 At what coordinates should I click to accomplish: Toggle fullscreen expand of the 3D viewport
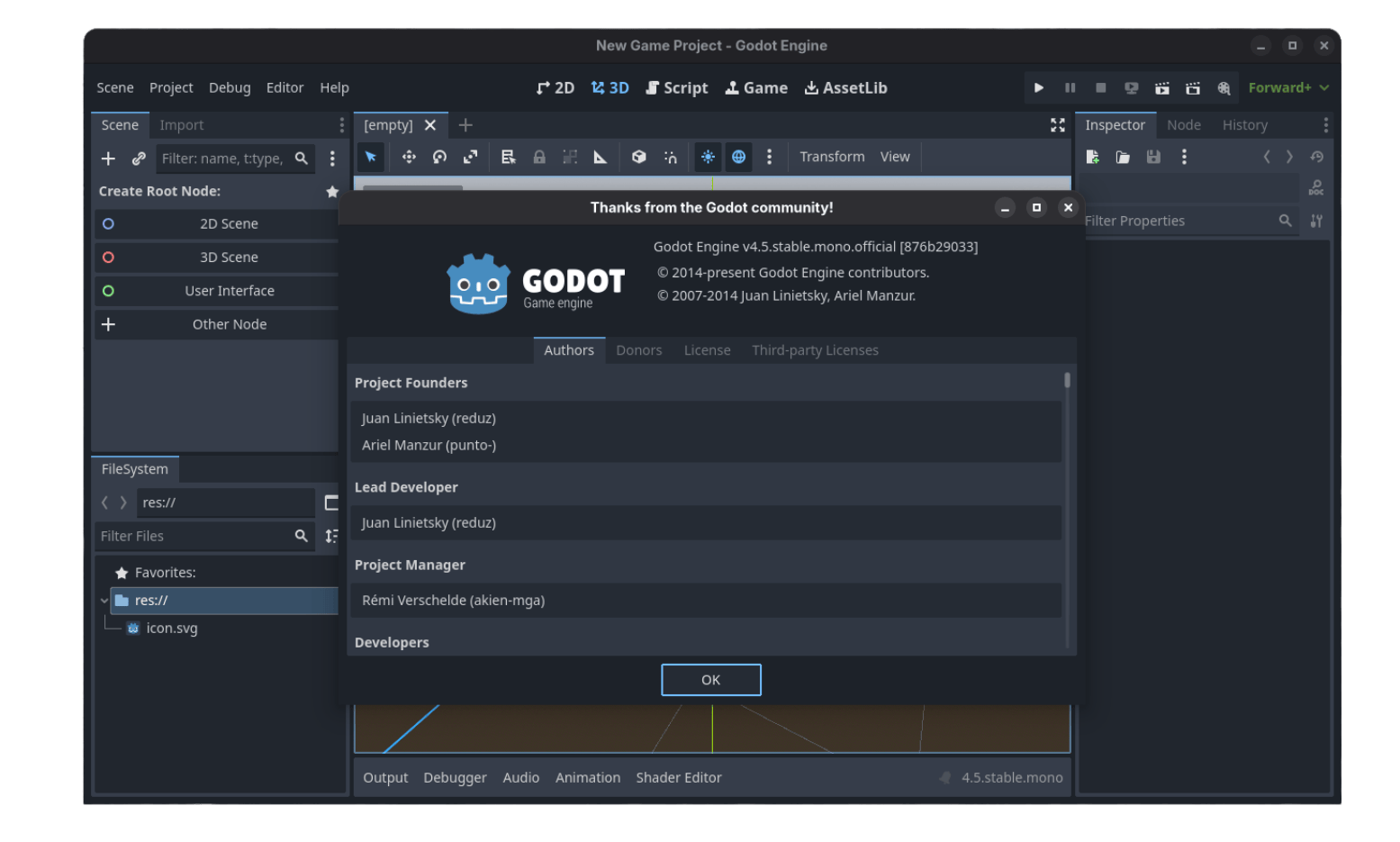[1057, 125]
